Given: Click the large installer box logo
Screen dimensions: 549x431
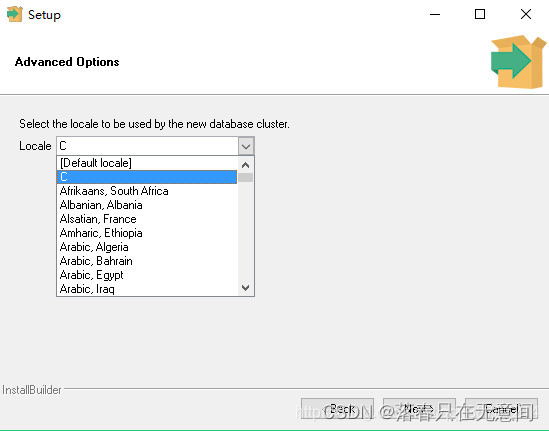Looking at the screenshot, I should coord(518,62).
